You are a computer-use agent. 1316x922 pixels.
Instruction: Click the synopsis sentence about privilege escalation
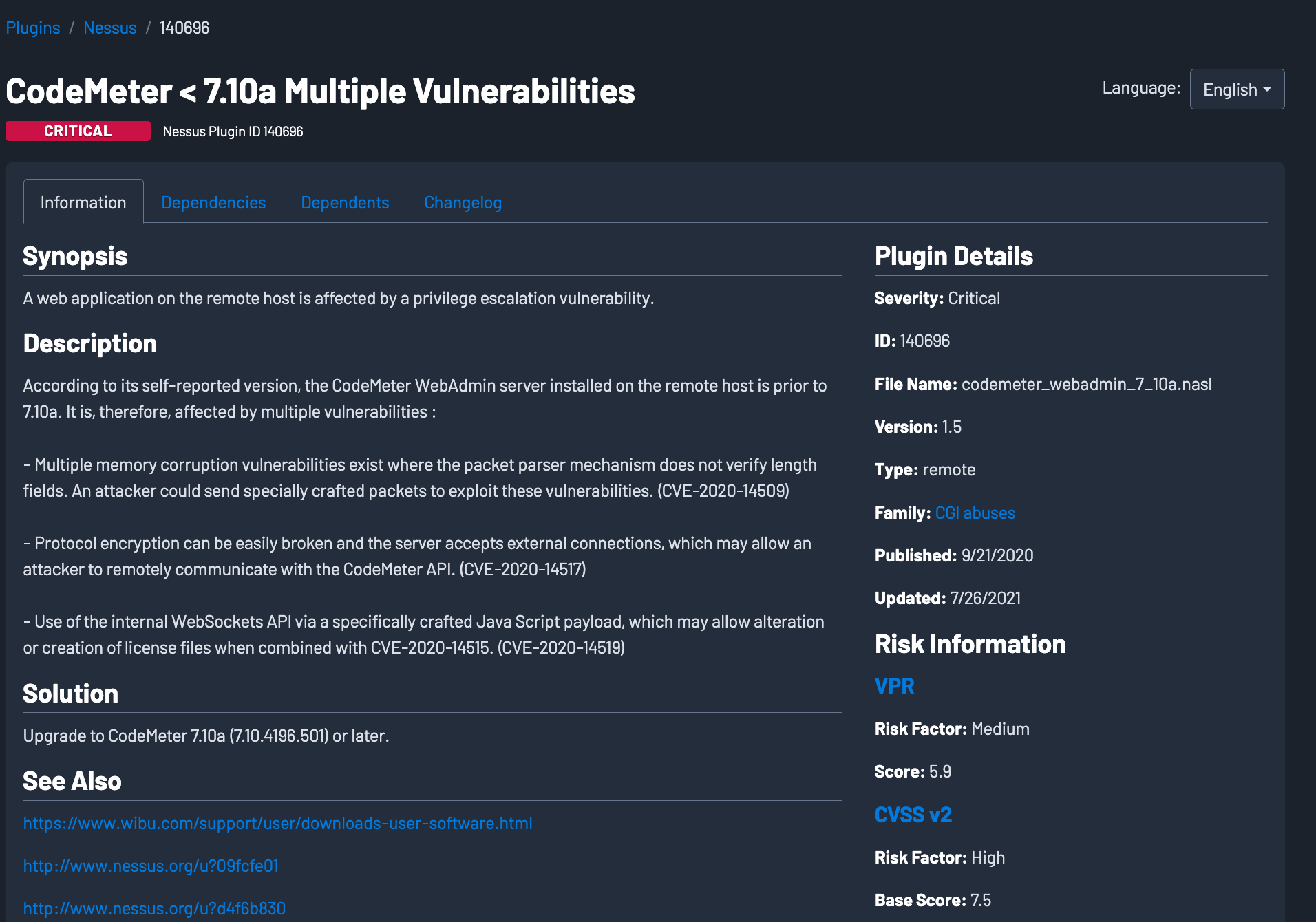click(339, 298)
